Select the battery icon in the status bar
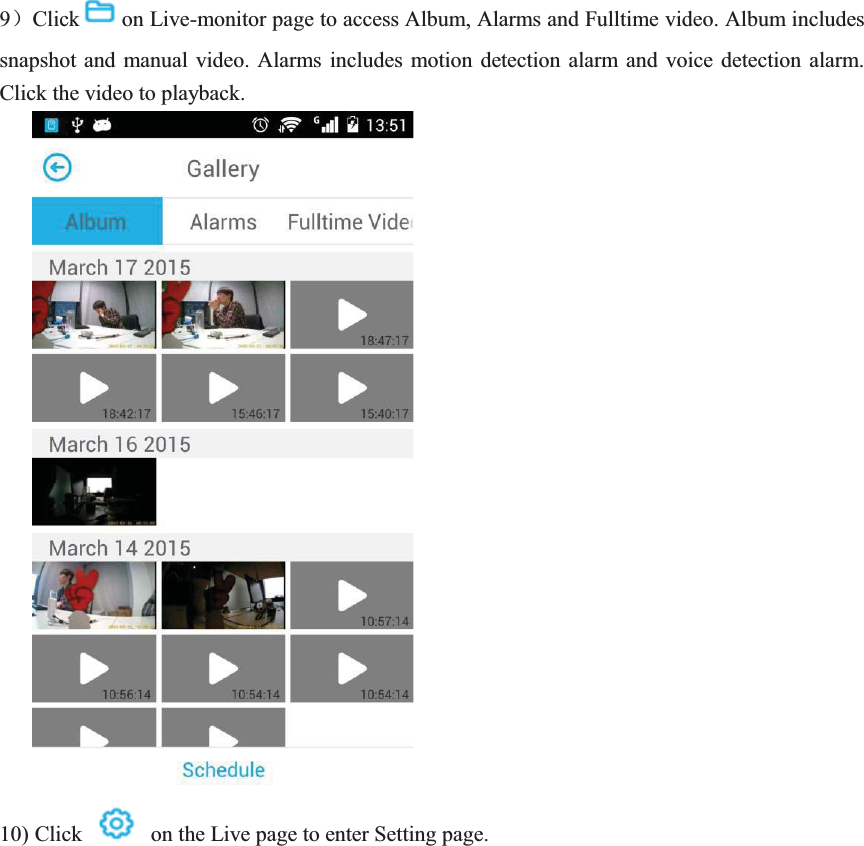864x846 pixels. 353,124
